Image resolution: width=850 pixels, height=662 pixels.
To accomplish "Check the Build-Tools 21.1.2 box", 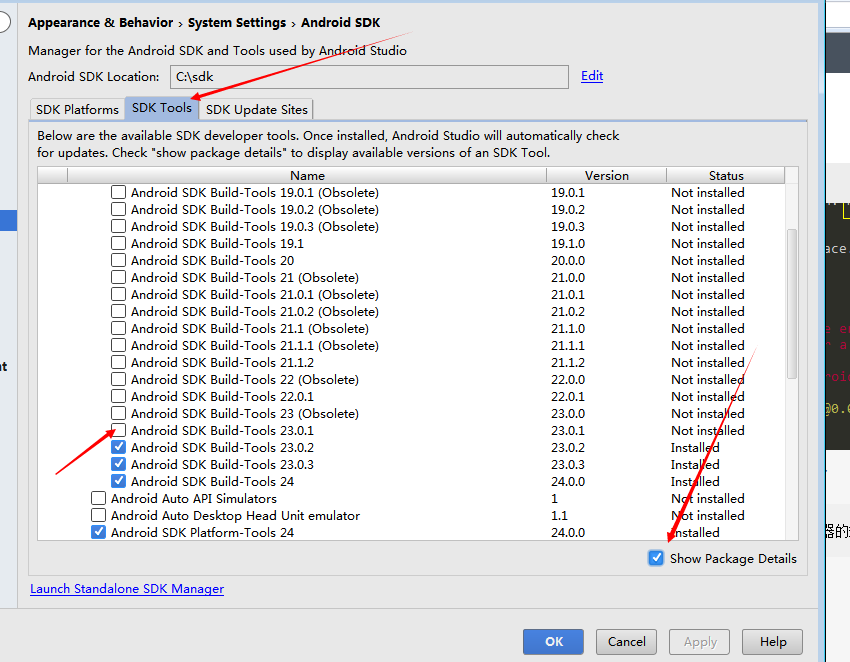I will coord(118,362).
